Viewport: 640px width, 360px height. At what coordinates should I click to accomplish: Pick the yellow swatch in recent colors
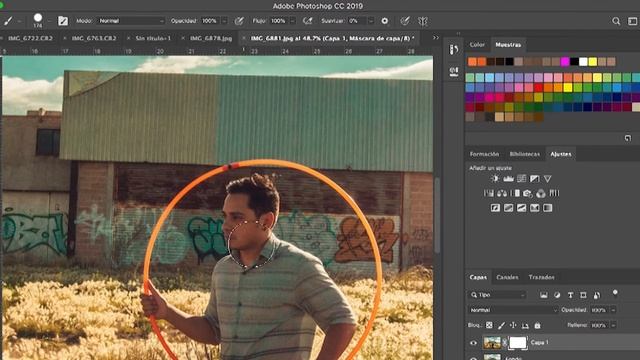click(x=593, y=62)
